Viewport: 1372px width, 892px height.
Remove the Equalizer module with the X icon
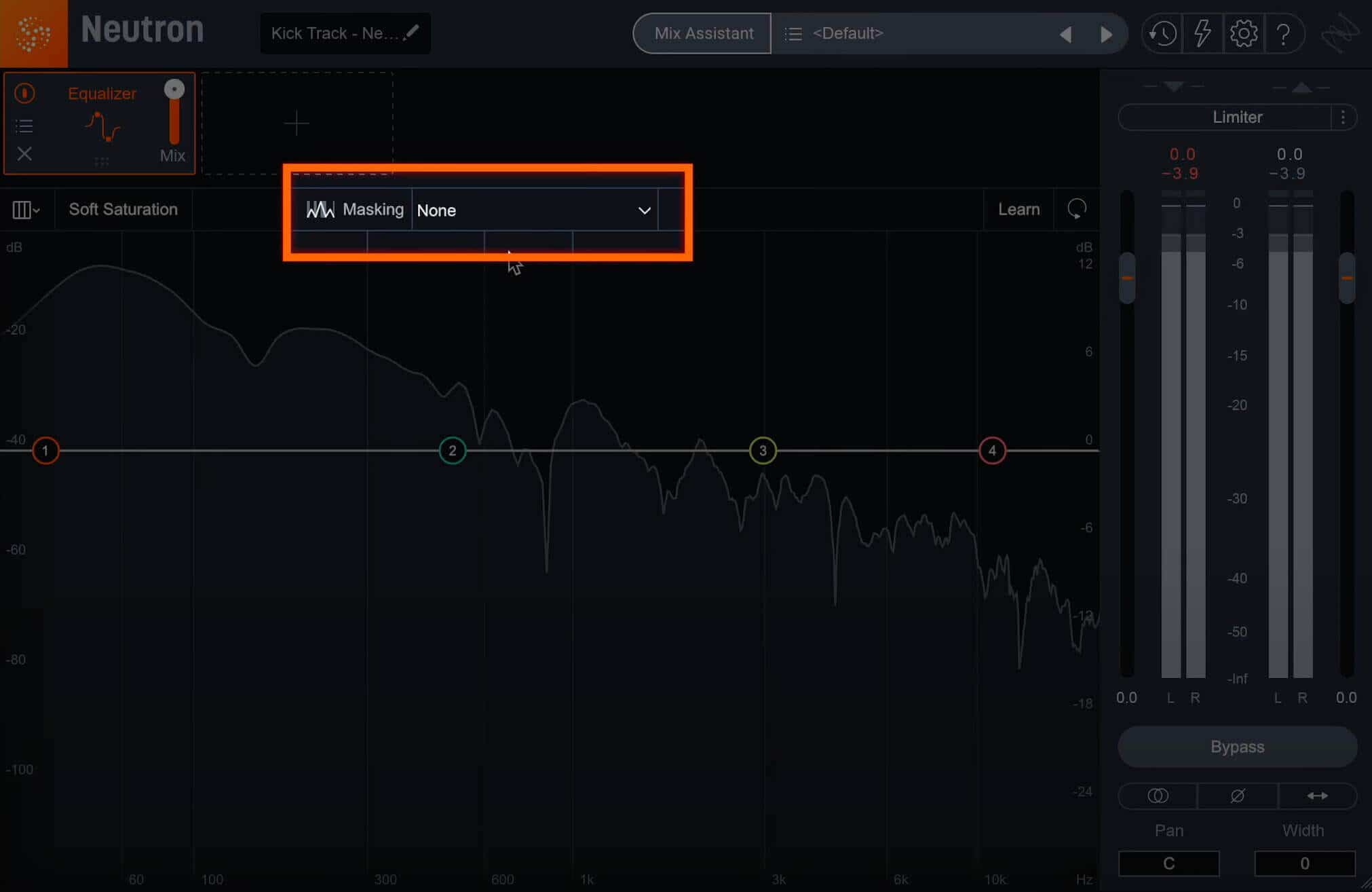[24, 154]
